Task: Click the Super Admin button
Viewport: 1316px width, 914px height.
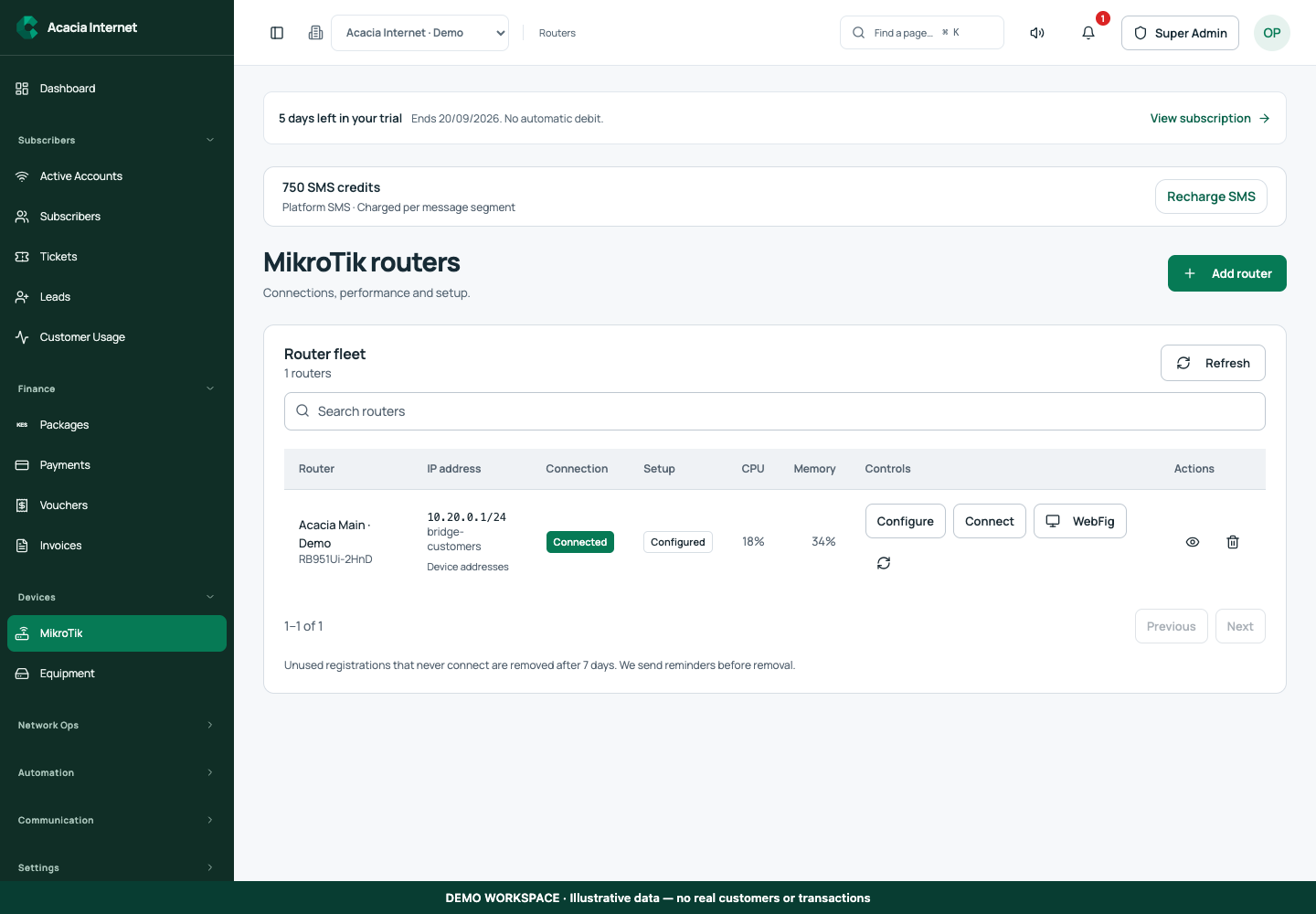Action: point(1180,33)
